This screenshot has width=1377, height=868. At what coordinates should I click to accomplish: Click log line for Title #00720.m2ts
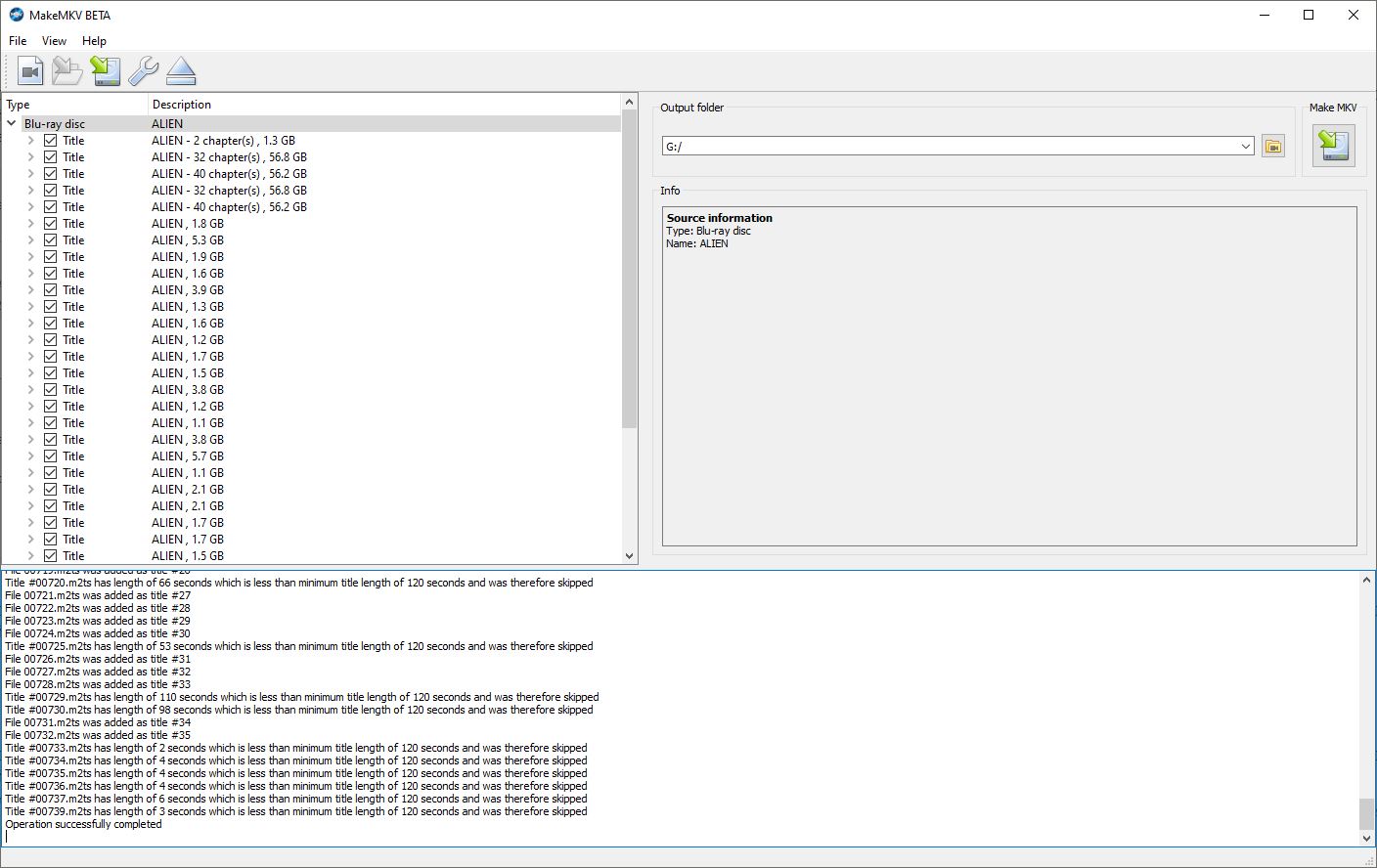299,584
